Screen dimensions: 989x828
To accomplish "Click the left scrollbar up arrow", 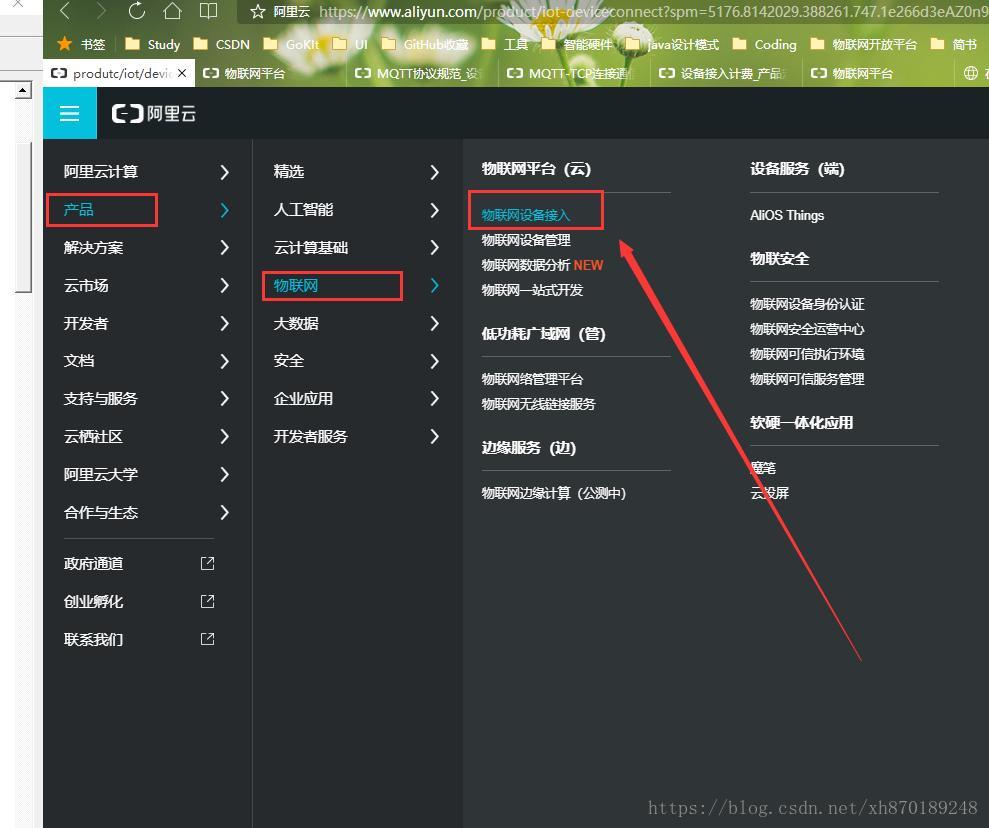I will (23, 91).
